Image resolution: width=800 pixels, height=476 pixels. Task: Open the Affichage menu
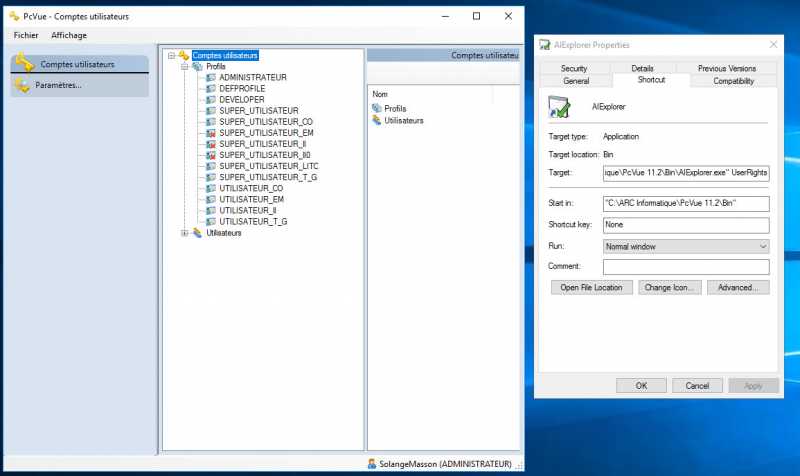point(69,35)
